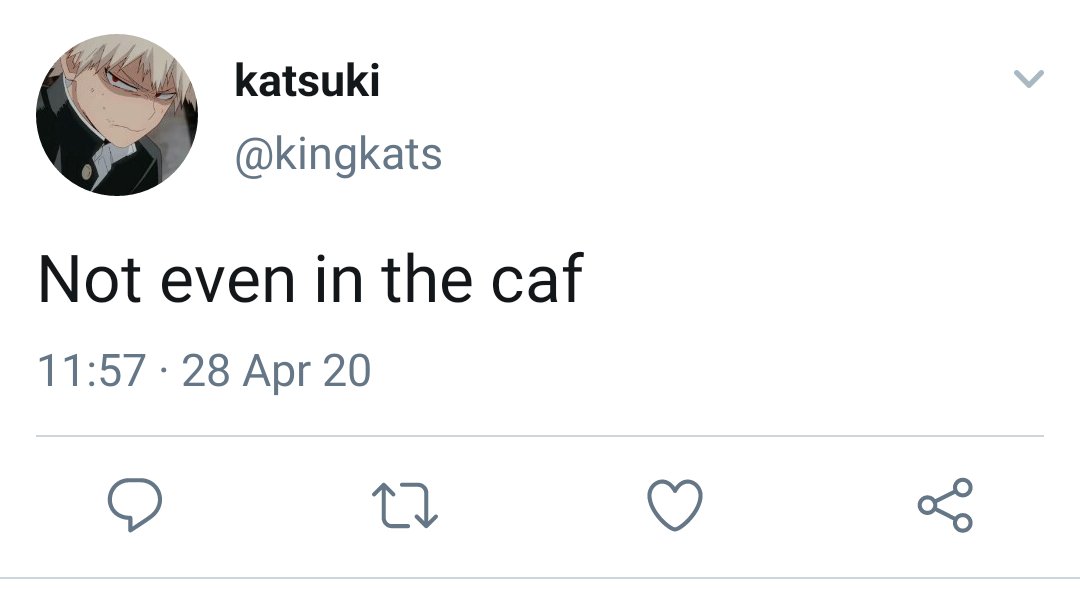Open the @kingkats handle profile
Screen dimensions: 1080x597
coord(338,156)
